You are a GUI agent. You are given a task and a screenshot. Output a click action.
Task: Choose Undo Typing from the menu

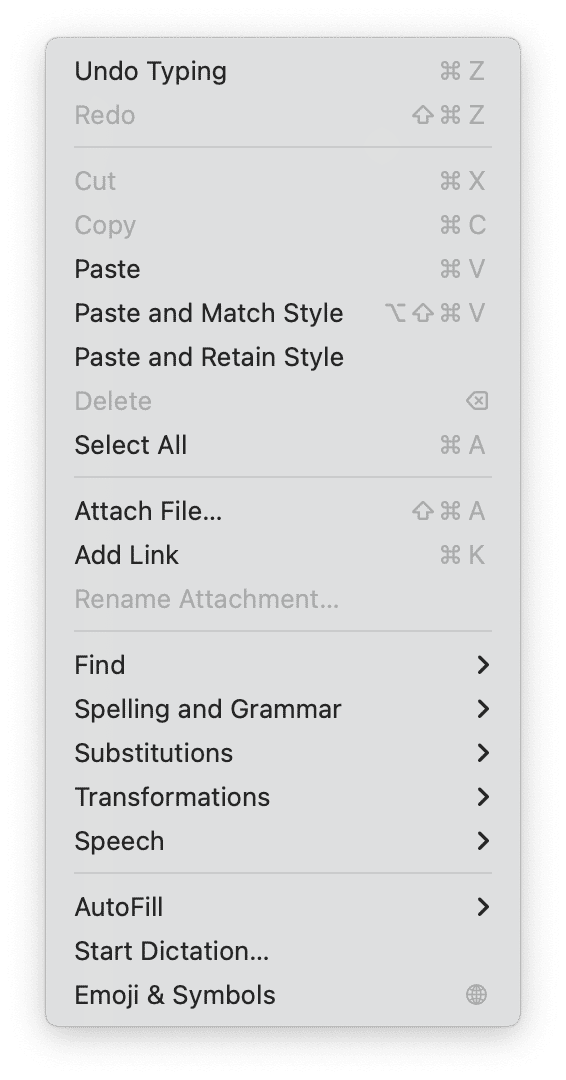[283, 71]
